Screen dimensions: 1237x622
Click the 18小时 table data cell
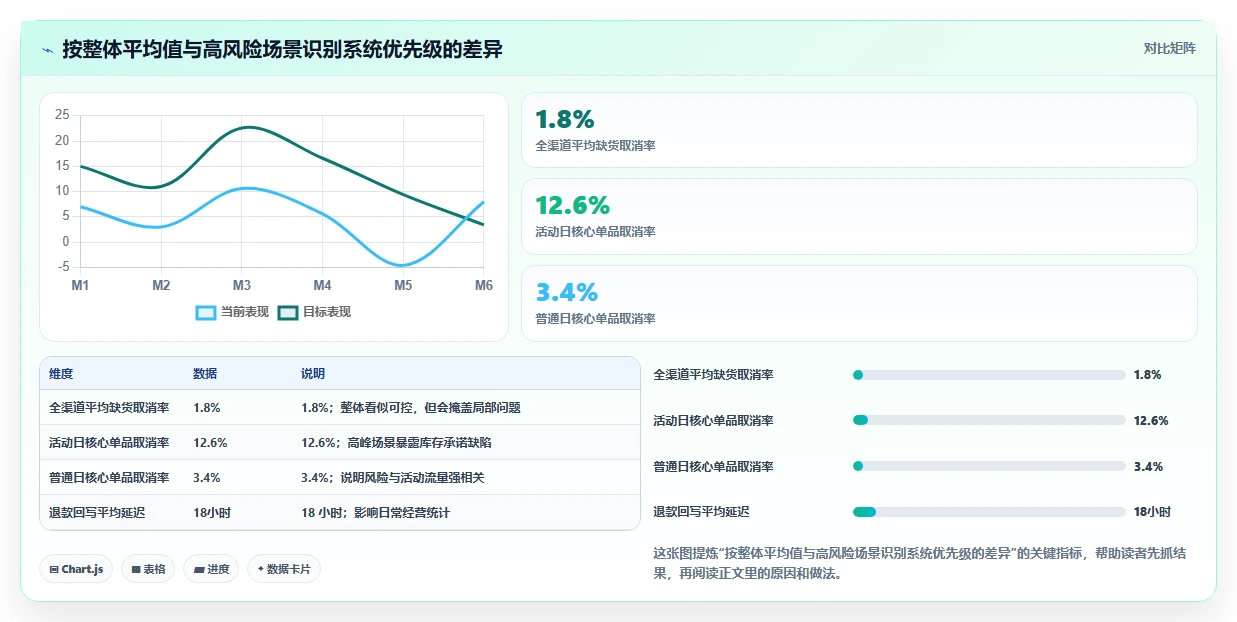click(x=212, y=513)
